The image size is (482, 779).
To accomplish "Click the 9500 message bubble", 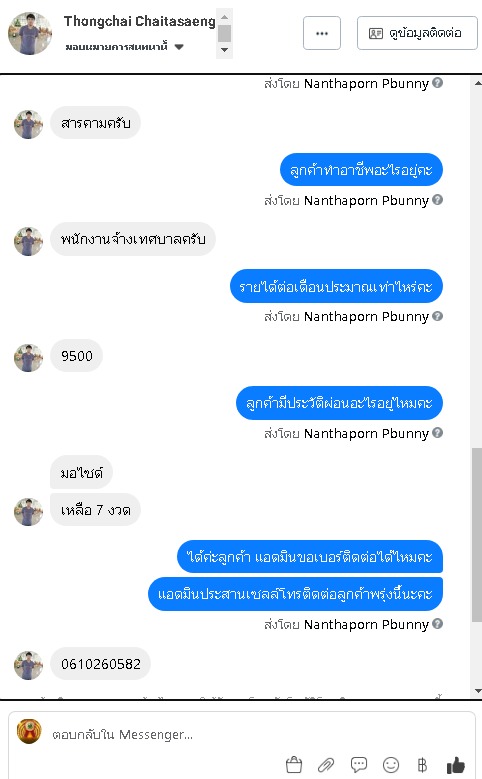I will pyautogui.click(x=77, y=356).
